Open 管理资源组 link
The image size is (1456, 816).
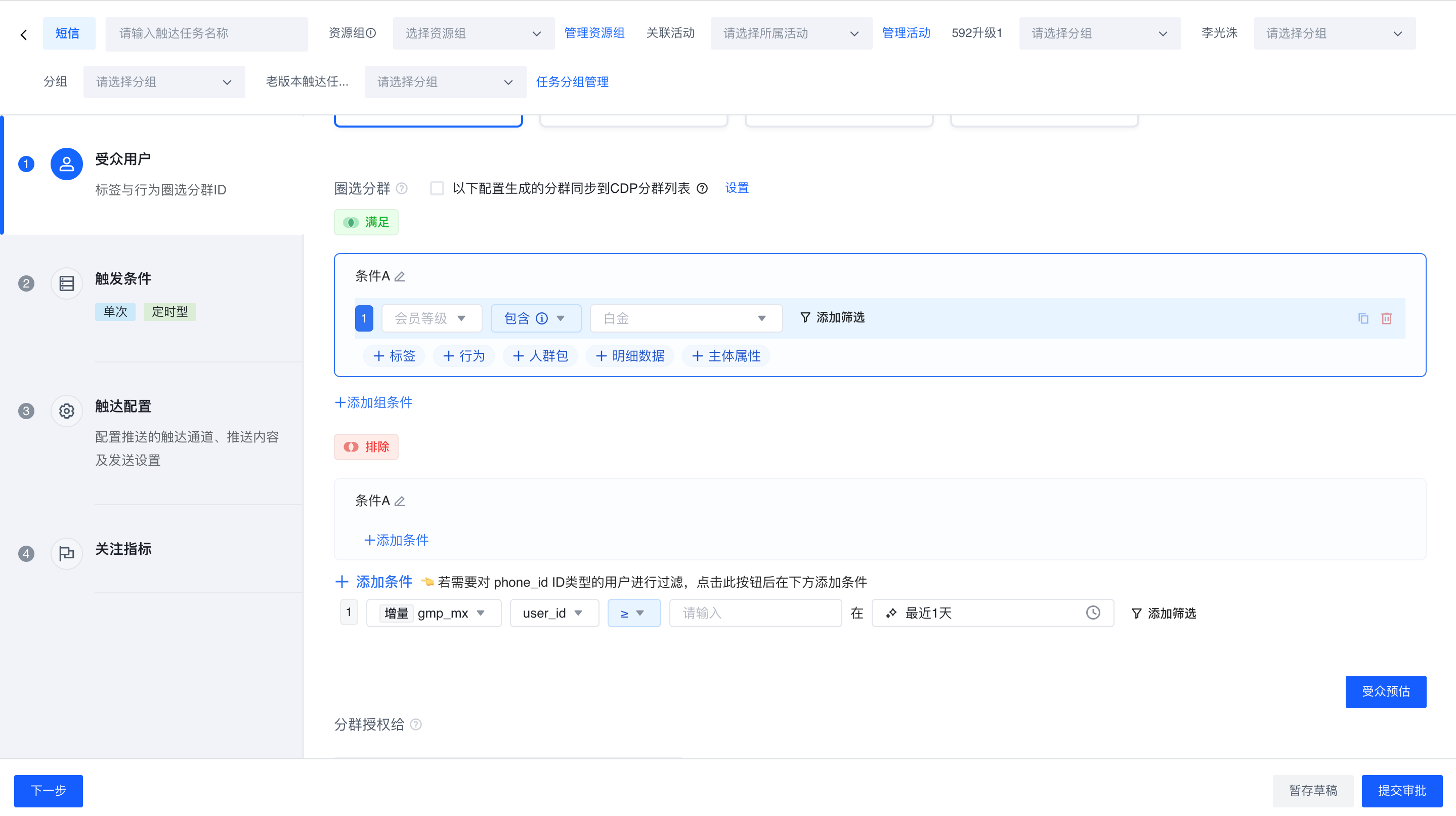click(594, 33)
